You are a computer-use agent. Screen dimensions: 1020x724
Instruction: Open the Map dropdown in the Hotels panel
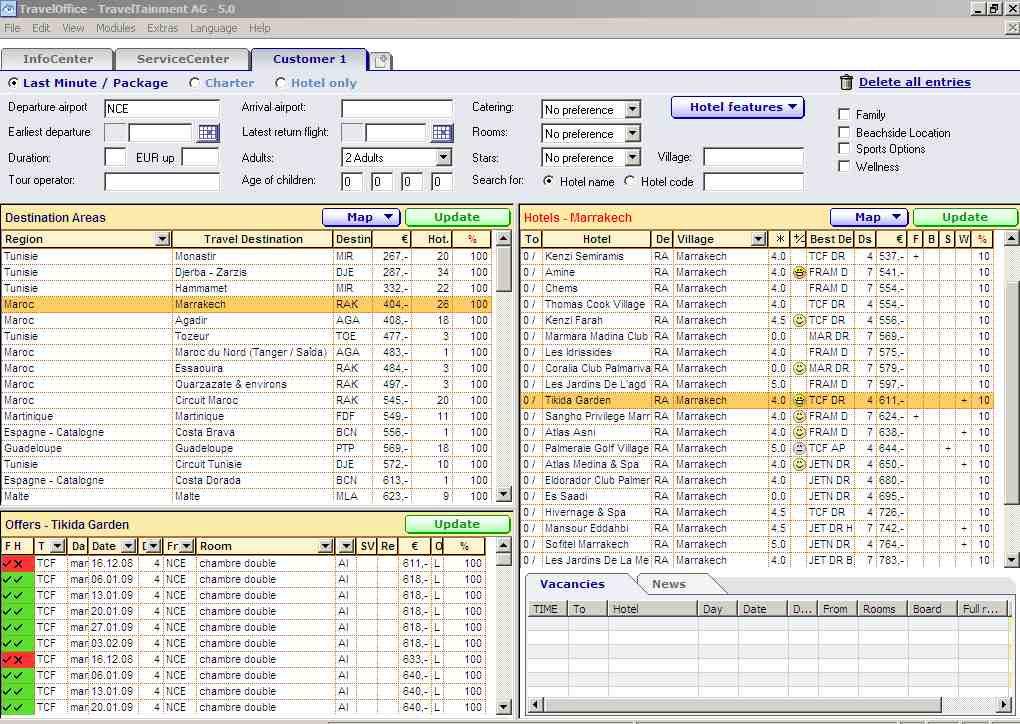point(869,217)
